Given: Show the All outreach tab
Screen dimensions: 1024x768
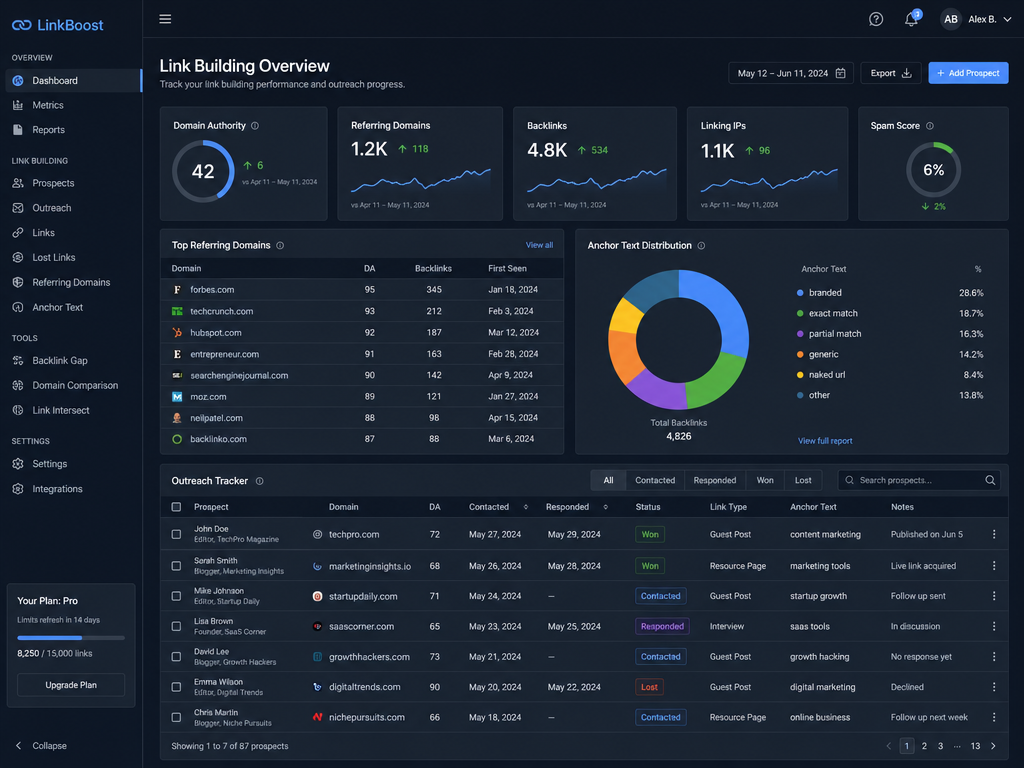Looking at the screenshot, I should [608, 481].
